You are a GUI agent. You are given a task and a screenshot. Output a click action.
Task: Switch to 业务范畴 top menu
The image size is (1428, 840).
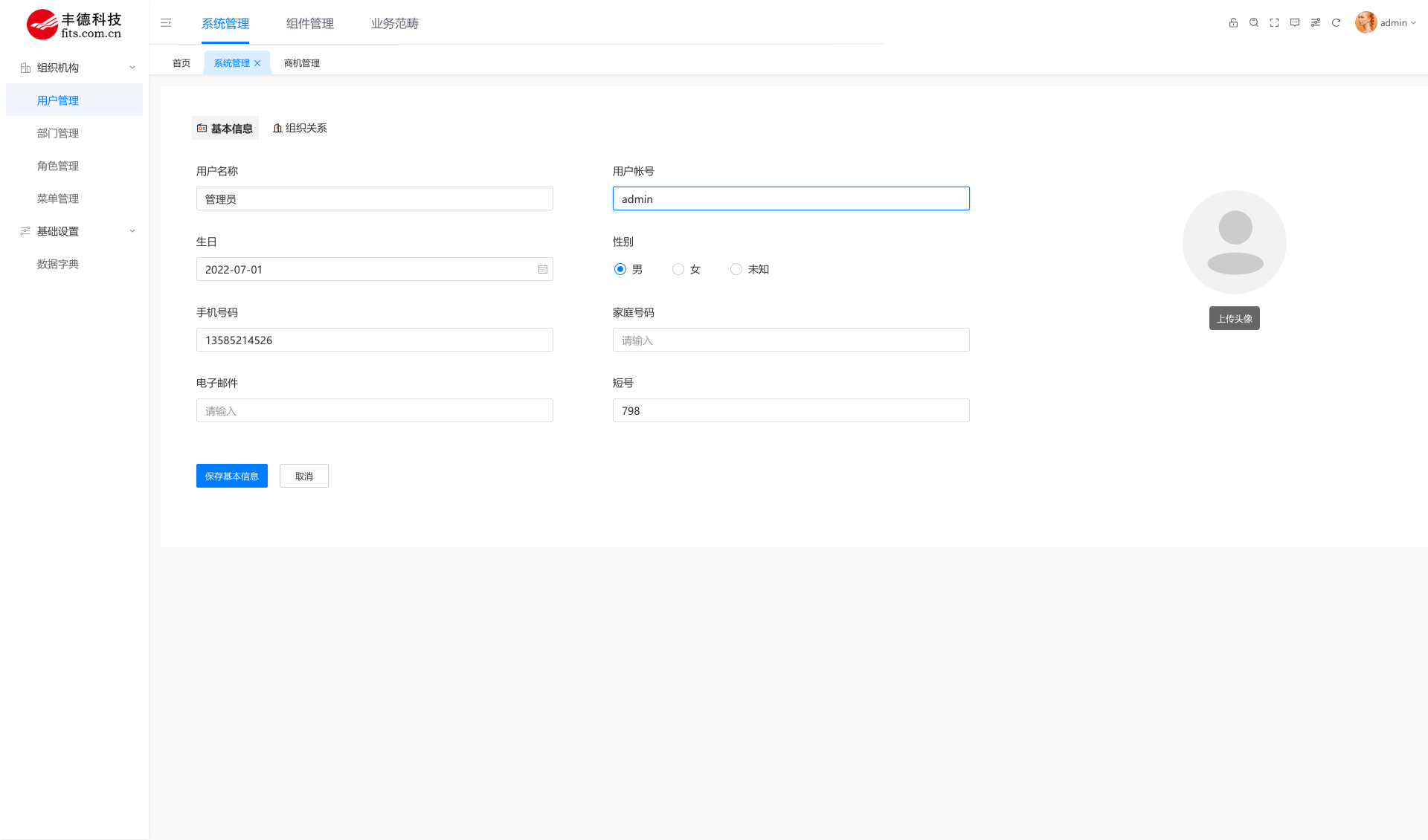395,24
